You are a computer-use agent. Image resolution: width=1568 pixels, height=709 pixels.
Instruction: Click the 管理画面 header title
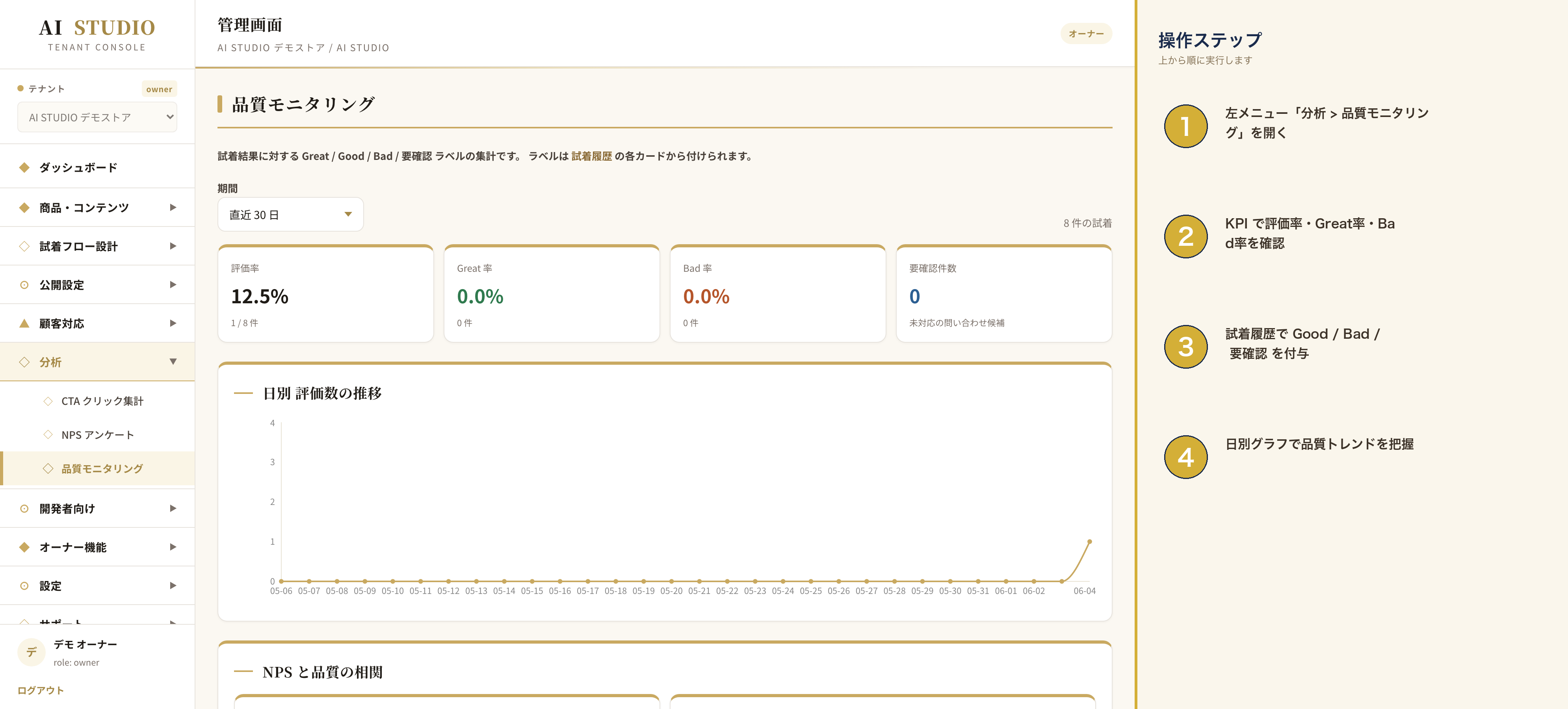click(x=249, y=25)
